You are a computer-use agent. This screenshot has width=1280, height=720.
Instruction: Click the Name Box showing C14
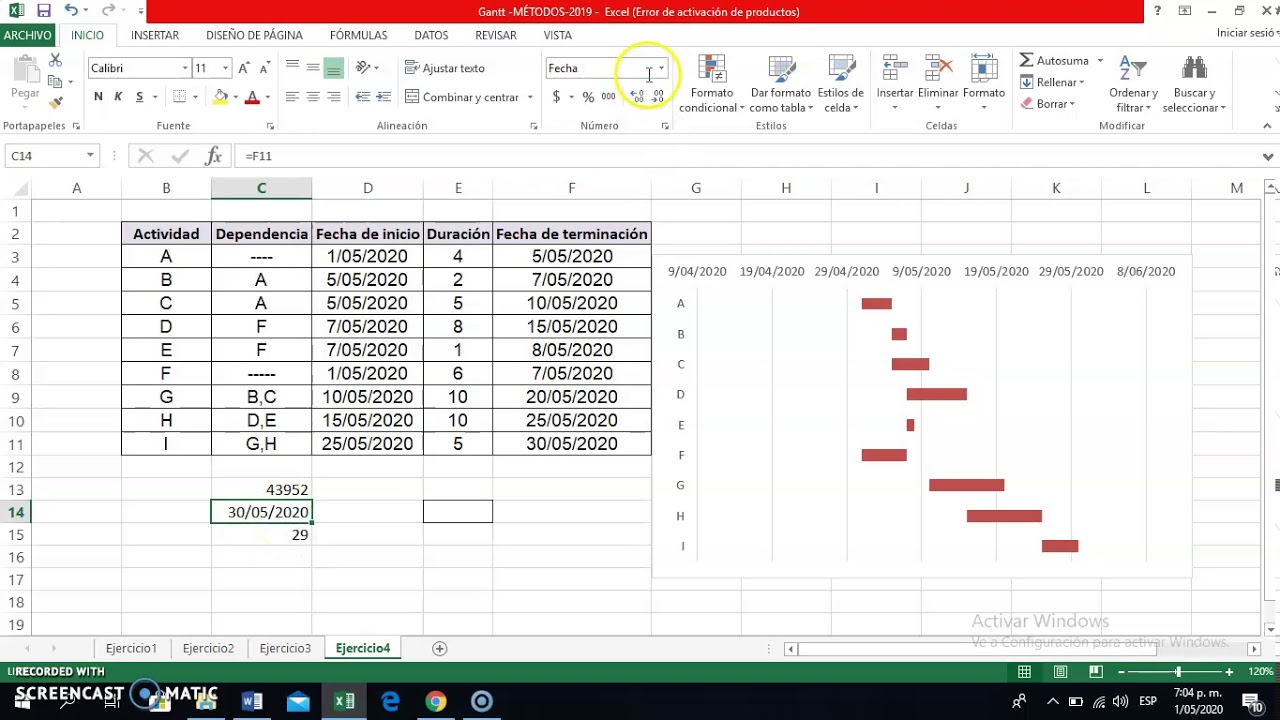(x=50, y=156)
